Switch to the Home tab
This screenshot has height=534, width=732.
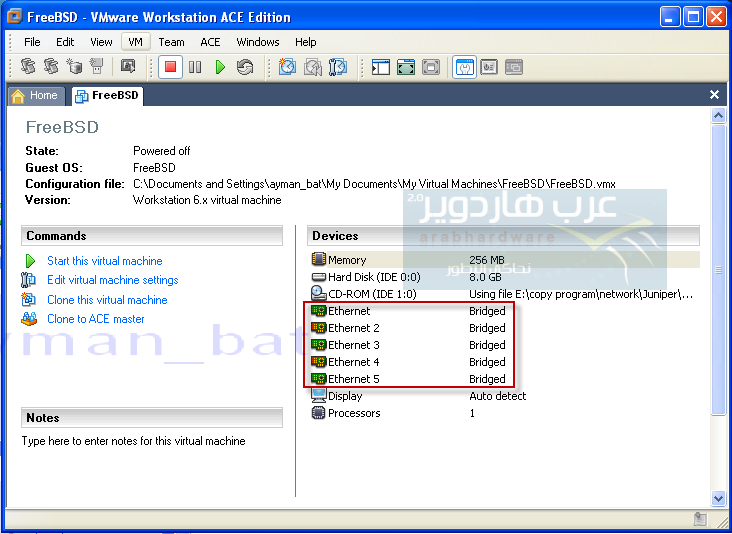(x=36, y=96)
